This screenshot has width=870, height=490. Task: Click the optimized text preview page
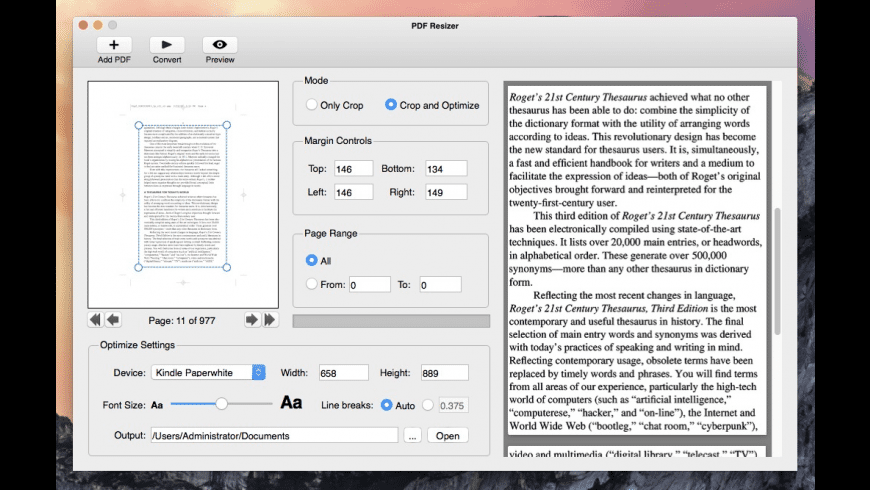coord(636,261)
